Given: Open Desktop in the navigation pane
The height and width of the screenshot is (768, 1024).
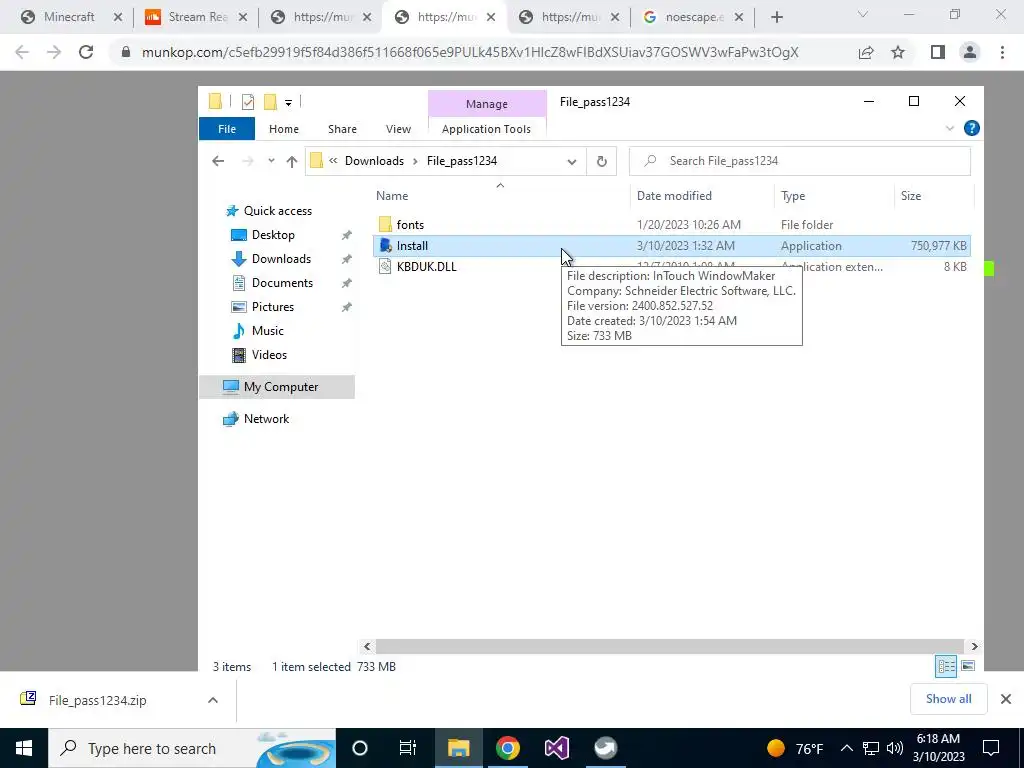Looking at the screenshot, I should [273, 235].
